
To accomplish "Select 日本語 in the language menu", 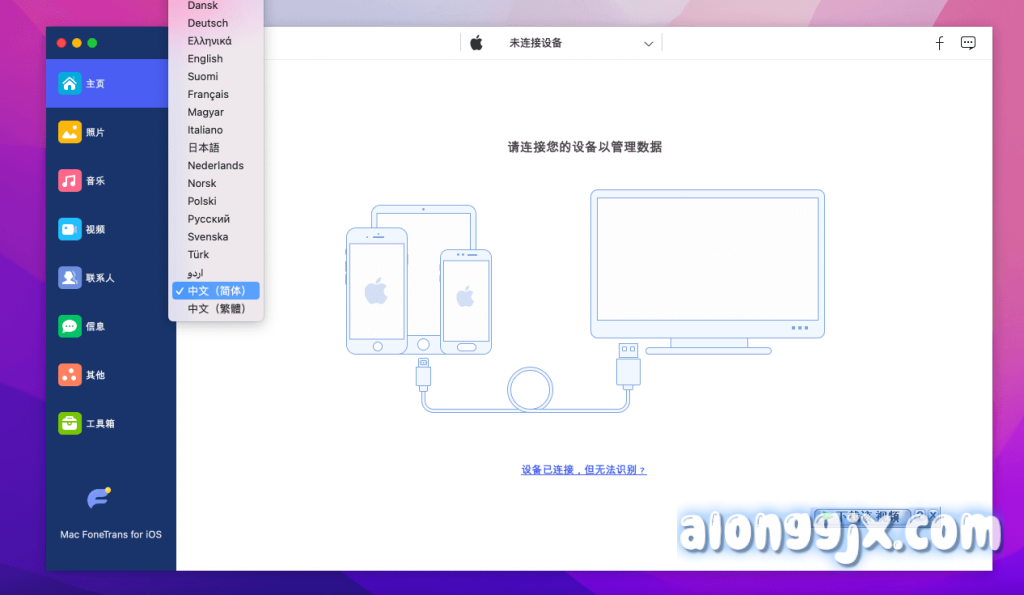I will coord(203,148).
